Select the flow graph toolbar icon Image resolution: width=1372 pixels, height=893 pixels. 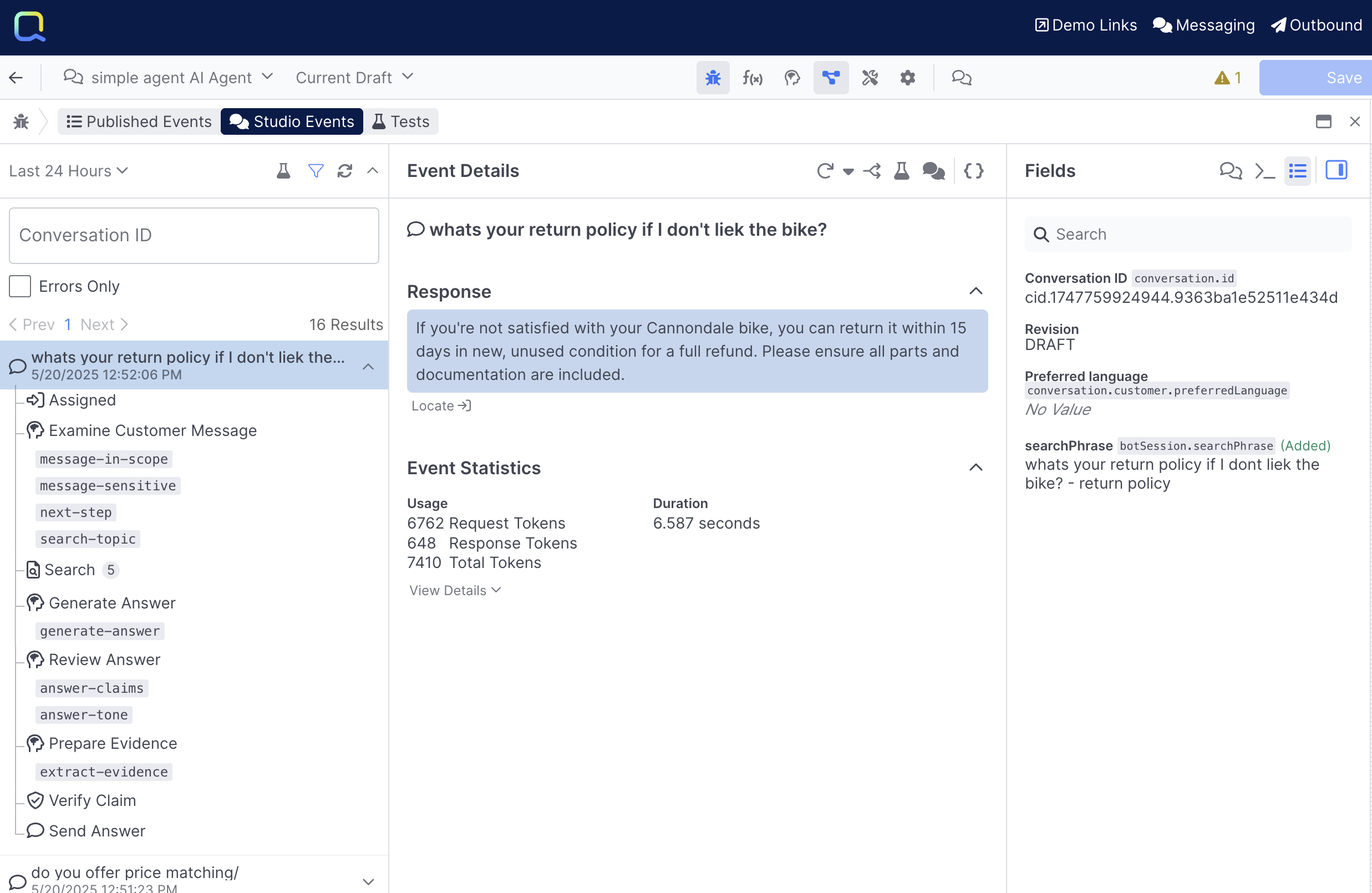831,77
